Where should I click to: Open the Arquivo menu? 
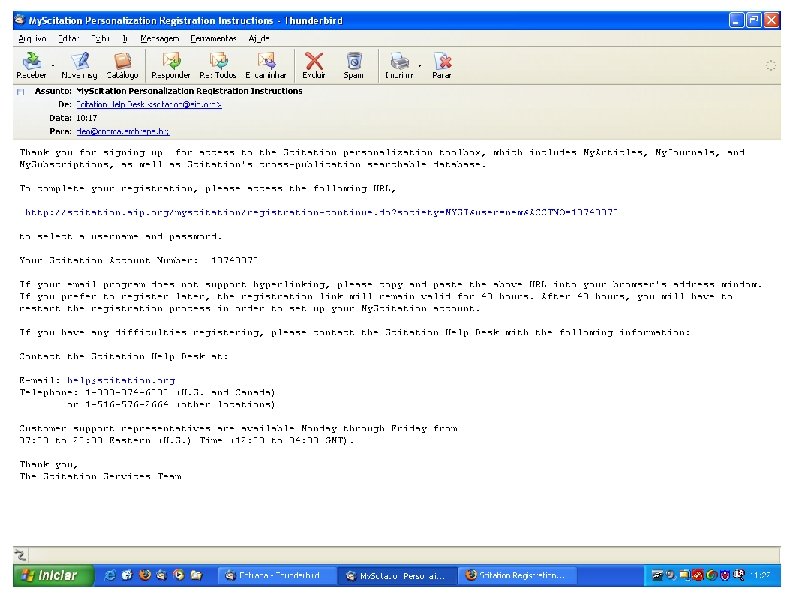[32, 38]
